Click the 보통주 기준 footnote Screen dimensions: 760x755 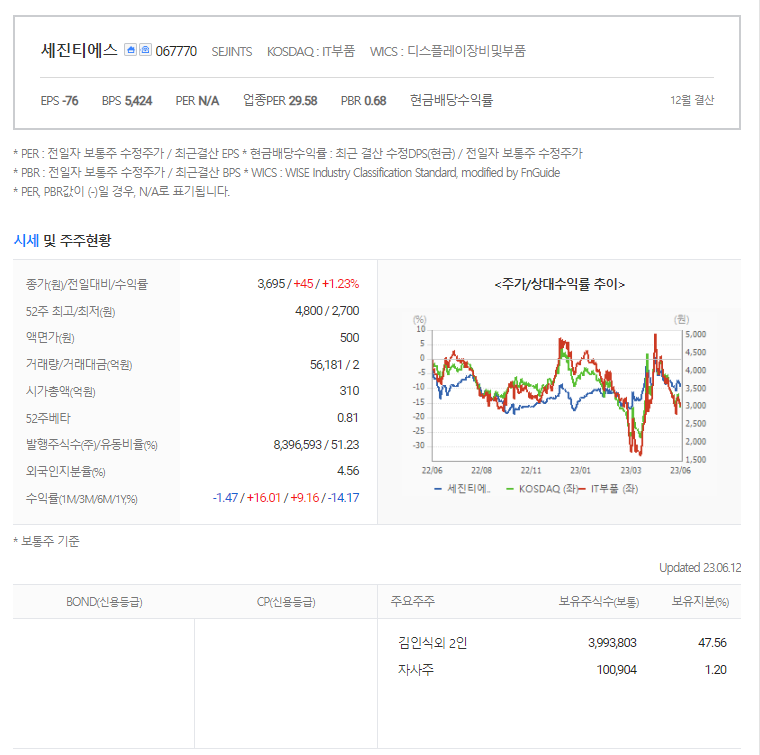[46, 541]
